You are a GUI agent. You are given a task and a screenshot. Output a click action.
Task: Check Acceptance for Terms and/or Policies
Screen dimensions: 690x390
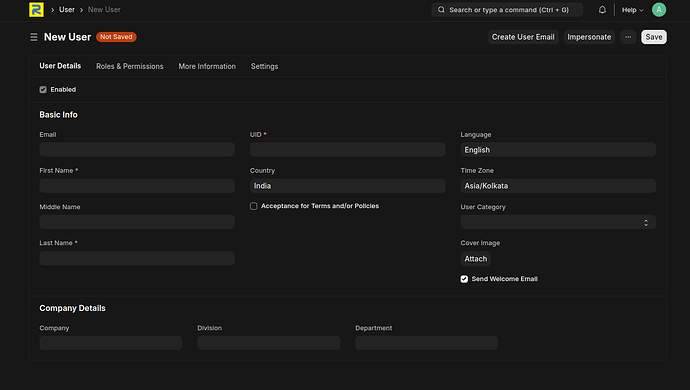253,206
